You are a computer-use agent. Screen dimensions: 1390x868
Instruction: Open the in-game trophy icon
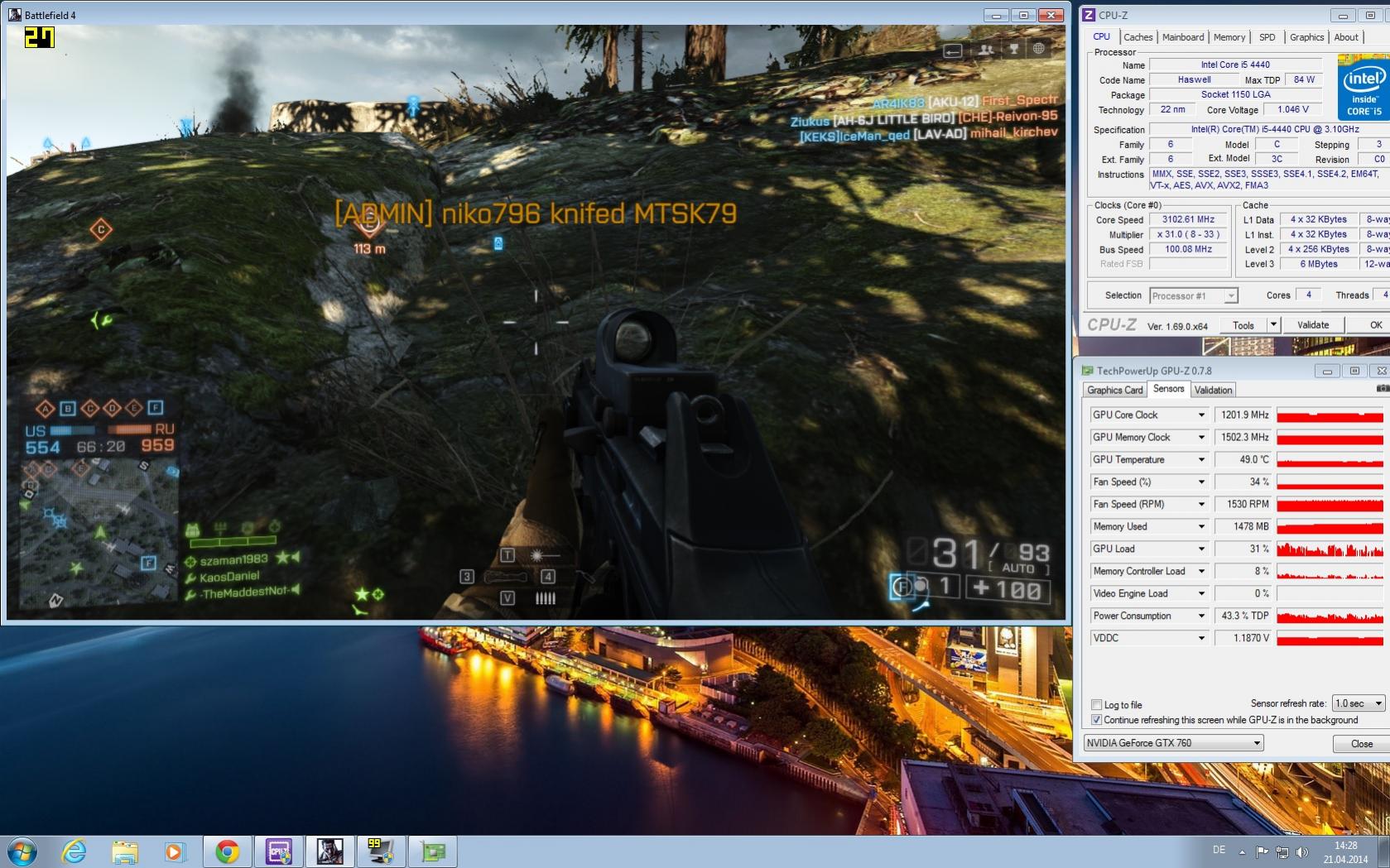coord(1013,50)
